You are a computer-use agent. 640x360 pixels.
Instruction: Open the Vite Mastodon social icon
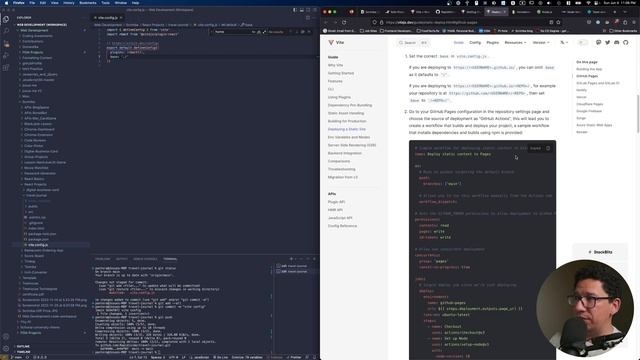(x=598, y=42)
